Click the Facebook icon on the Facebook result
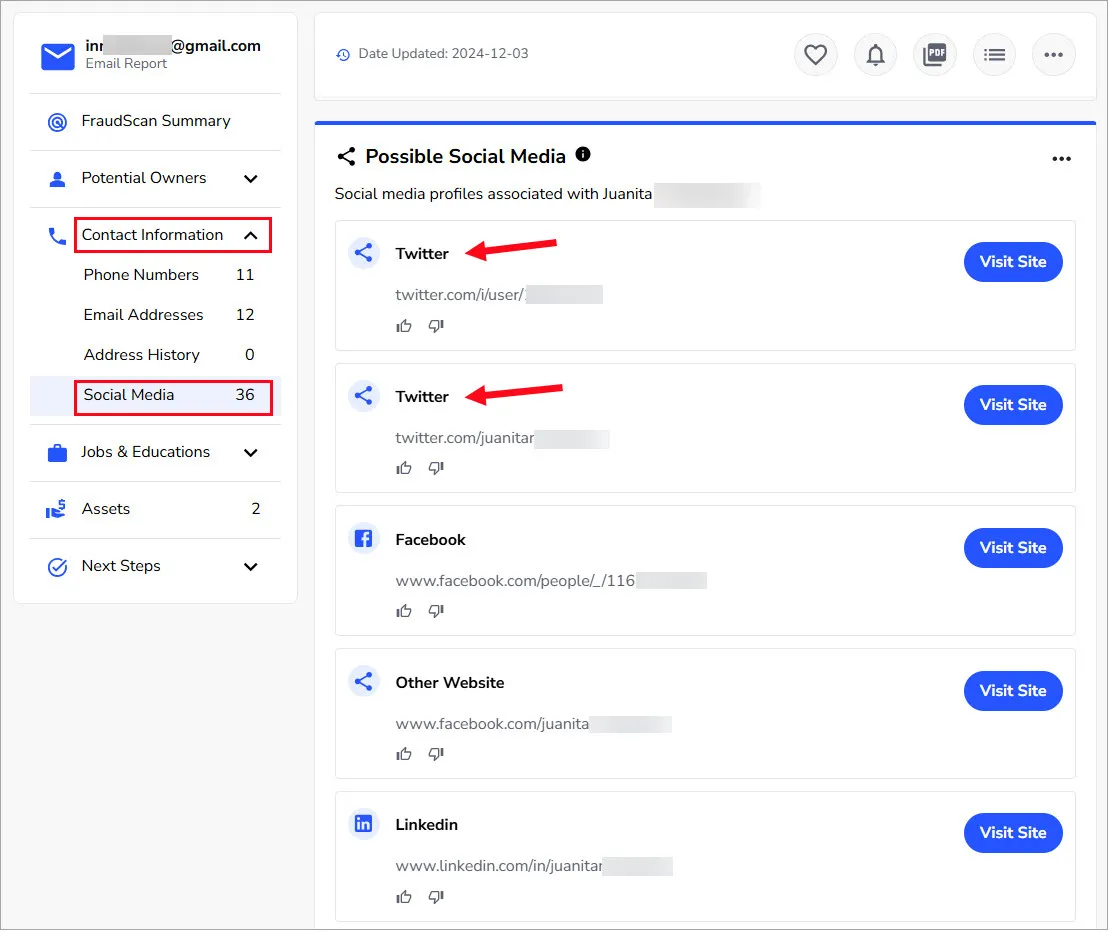The width and height of the screenshot is (1110, 932). 363,538
